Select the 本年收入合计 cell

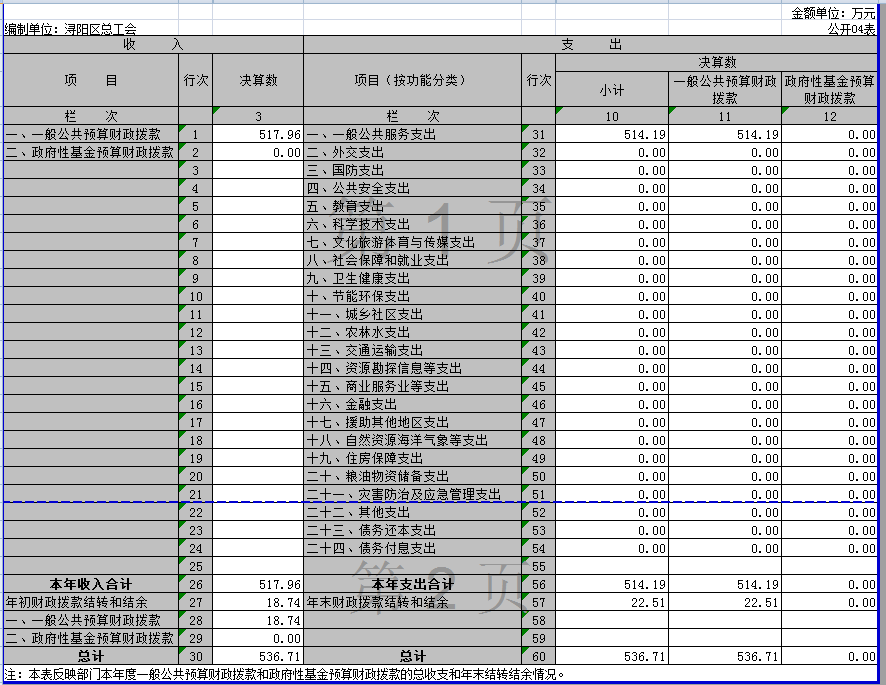(88, 584)
